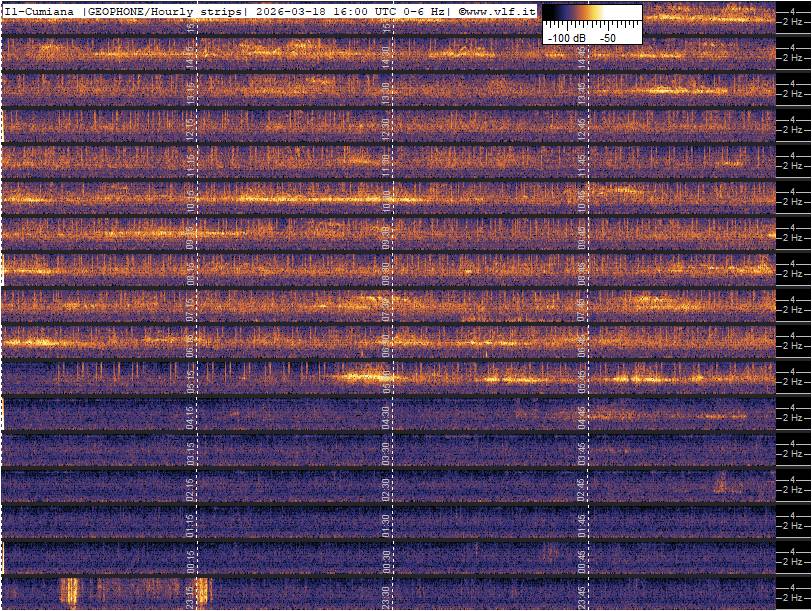
Task: Click the 2 Hz label on top strip
Action: 793,23
